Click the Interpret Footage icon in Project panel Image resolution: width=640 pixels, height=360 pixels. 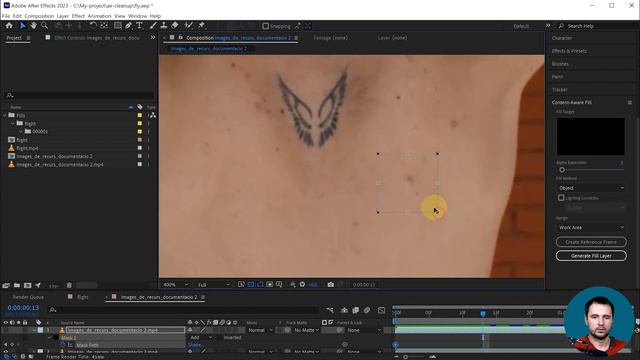(6, 285)
